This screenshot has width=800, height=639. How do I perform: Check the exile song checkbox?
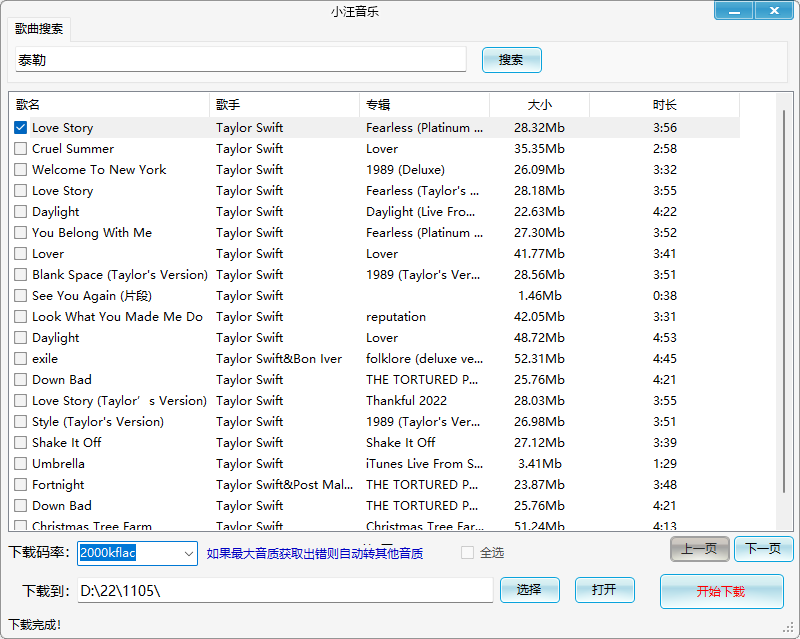[20, 359]
